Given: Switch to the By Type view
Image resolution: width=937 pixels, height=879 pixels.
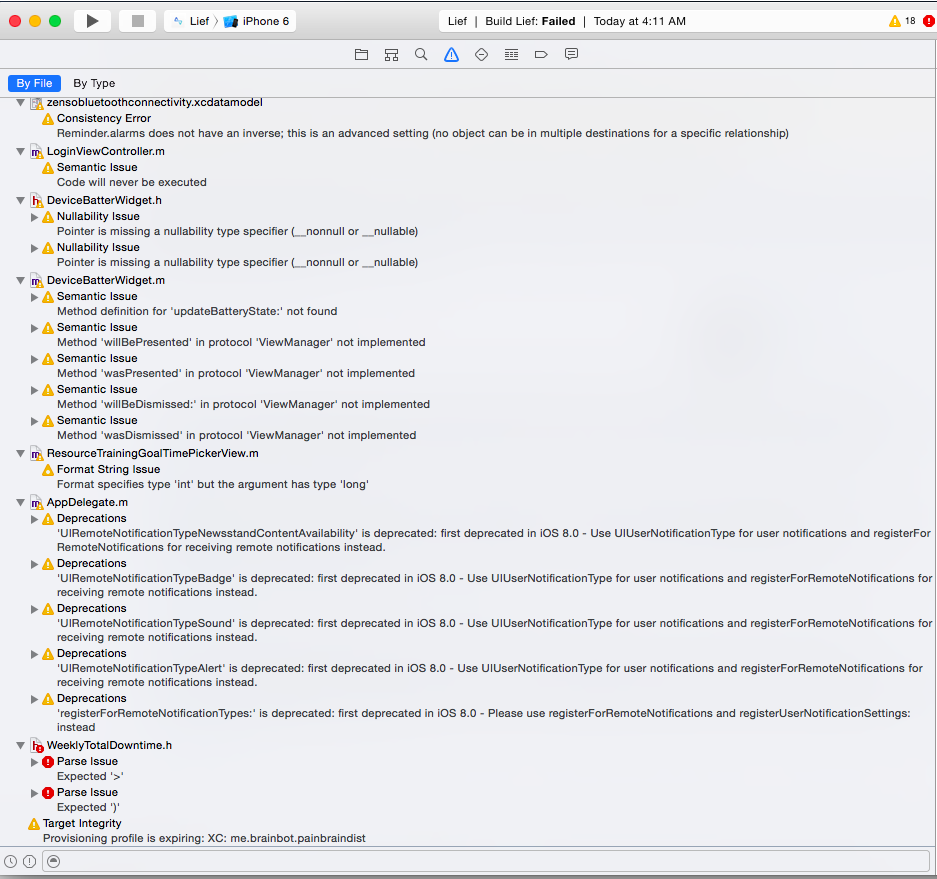Looking at the screenshot, I should point(94,83).
